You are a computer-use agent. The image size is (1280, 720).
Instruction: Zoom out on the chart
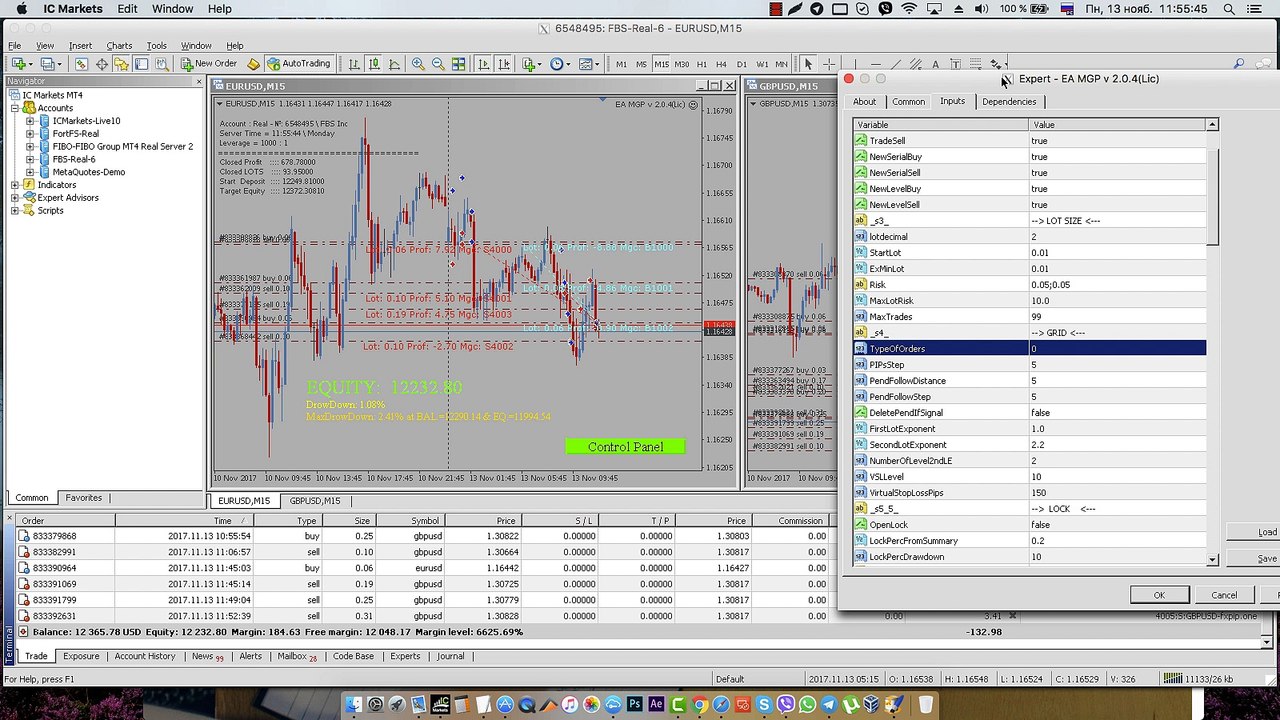pyautogui.click(x=438, y=64)
